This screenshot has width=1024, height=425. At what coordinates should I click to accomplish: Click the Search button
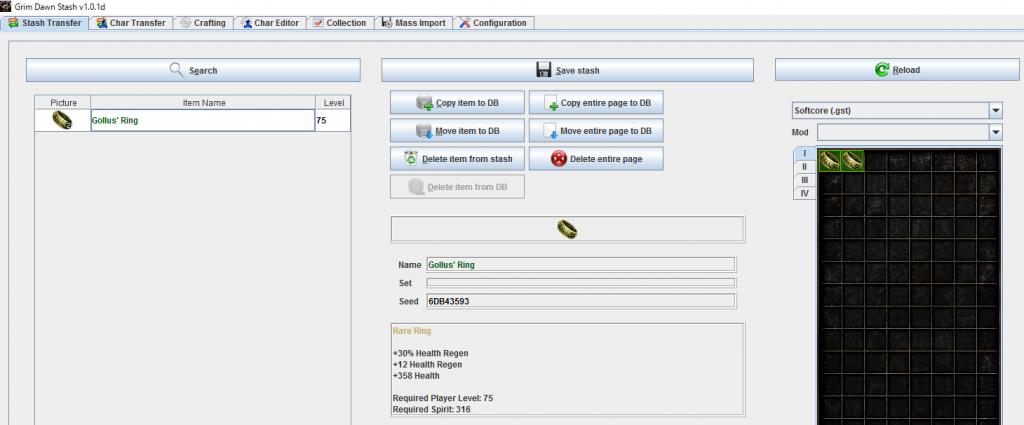tap(193, 70)
